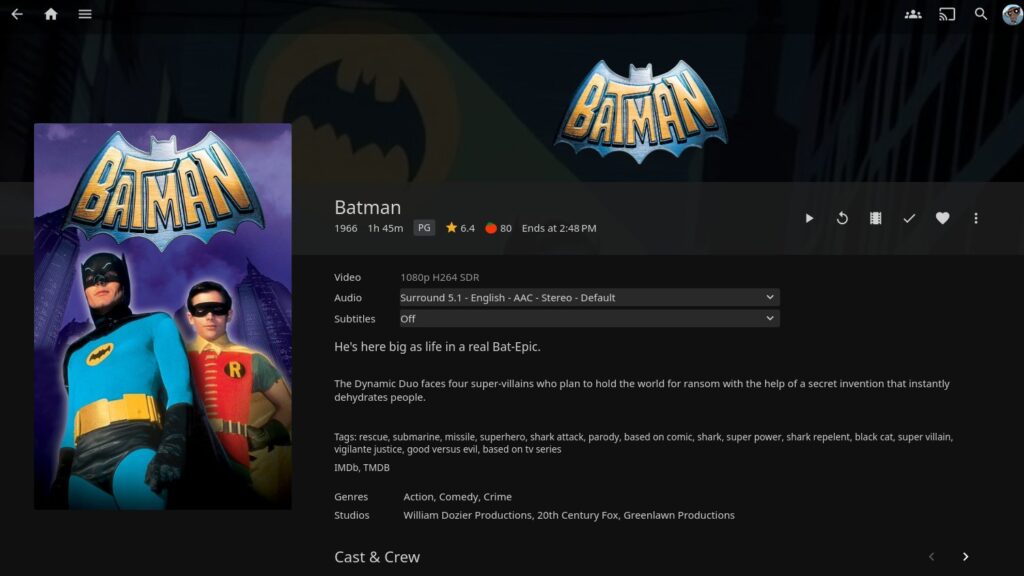This screenshot has width=1024, height=576.
Task: Open the Audio track dropdown
Action: point(589,297)
